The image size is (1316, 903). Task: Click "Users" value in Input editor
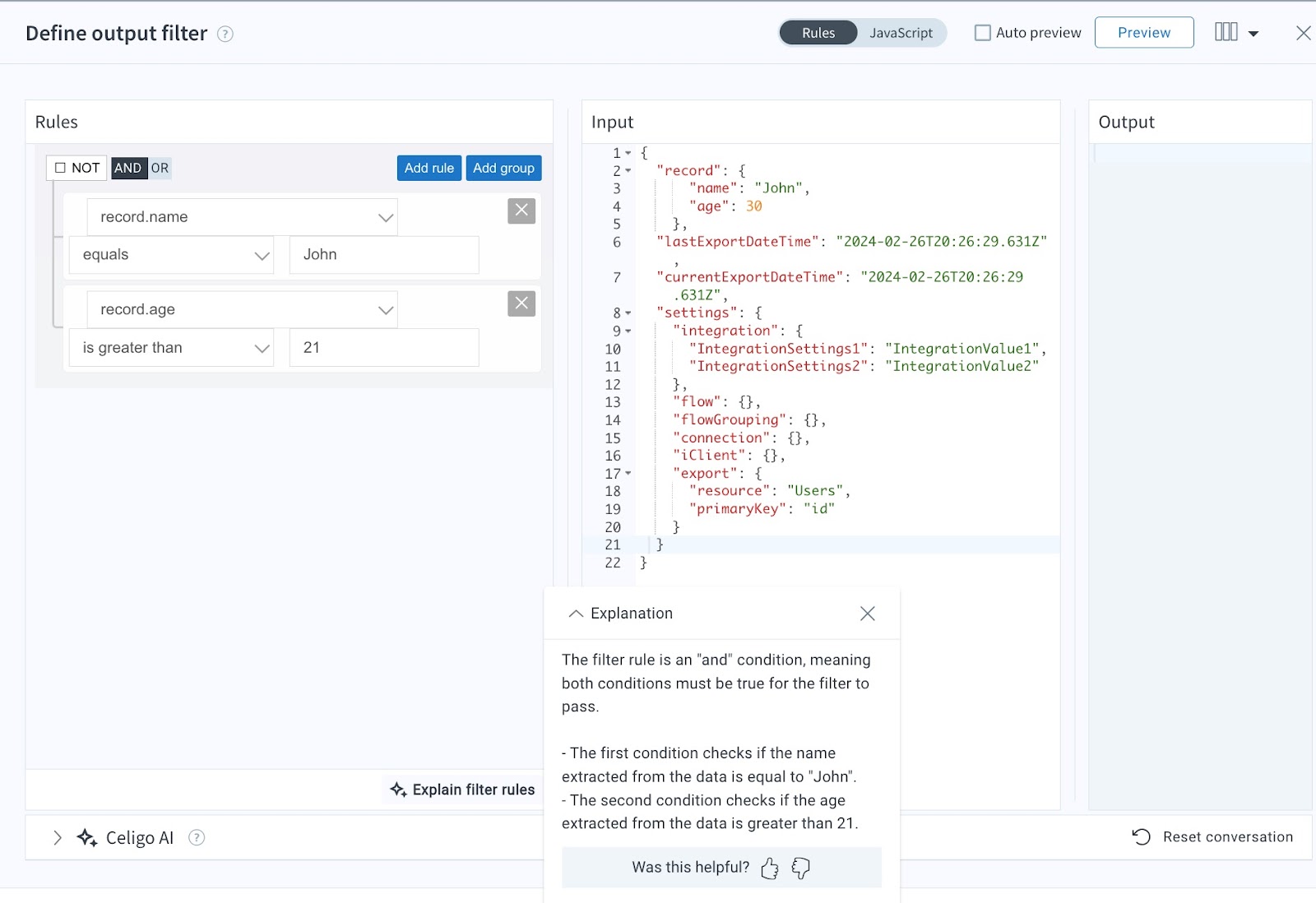(x=815, y=491)
